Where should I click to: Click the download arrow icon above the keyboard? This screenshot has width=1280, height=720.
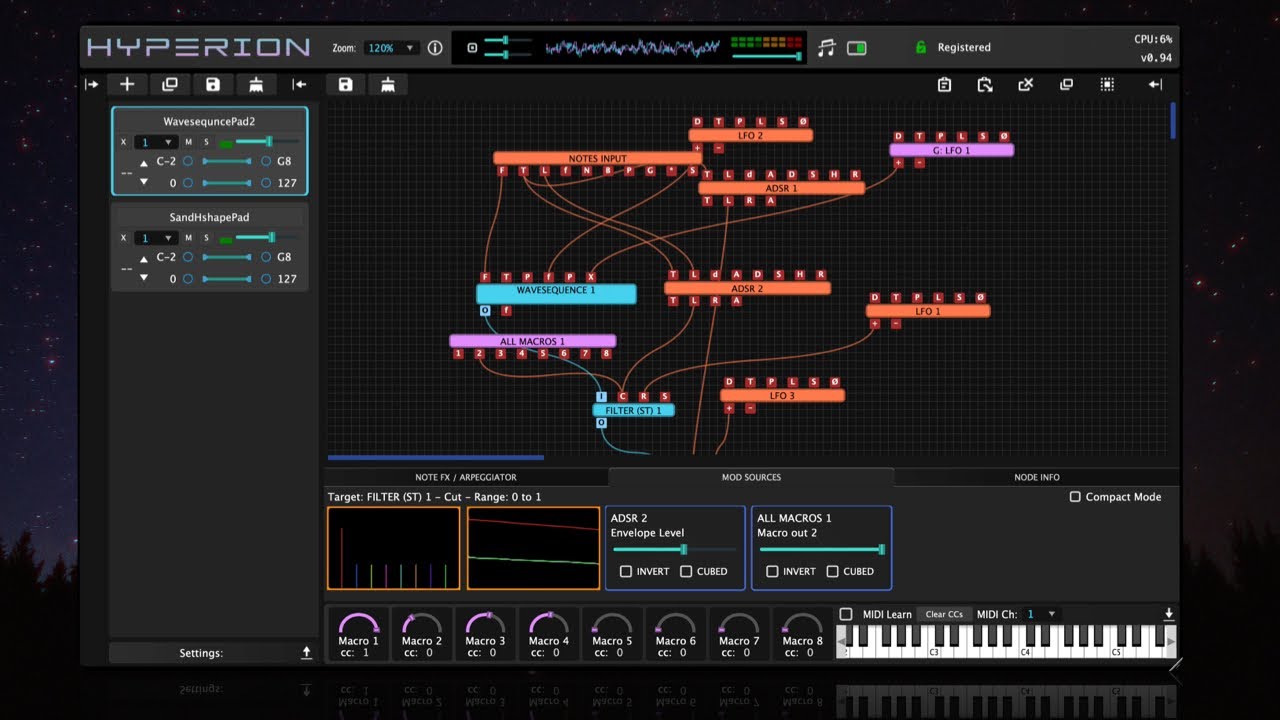tap(1169, 614)
